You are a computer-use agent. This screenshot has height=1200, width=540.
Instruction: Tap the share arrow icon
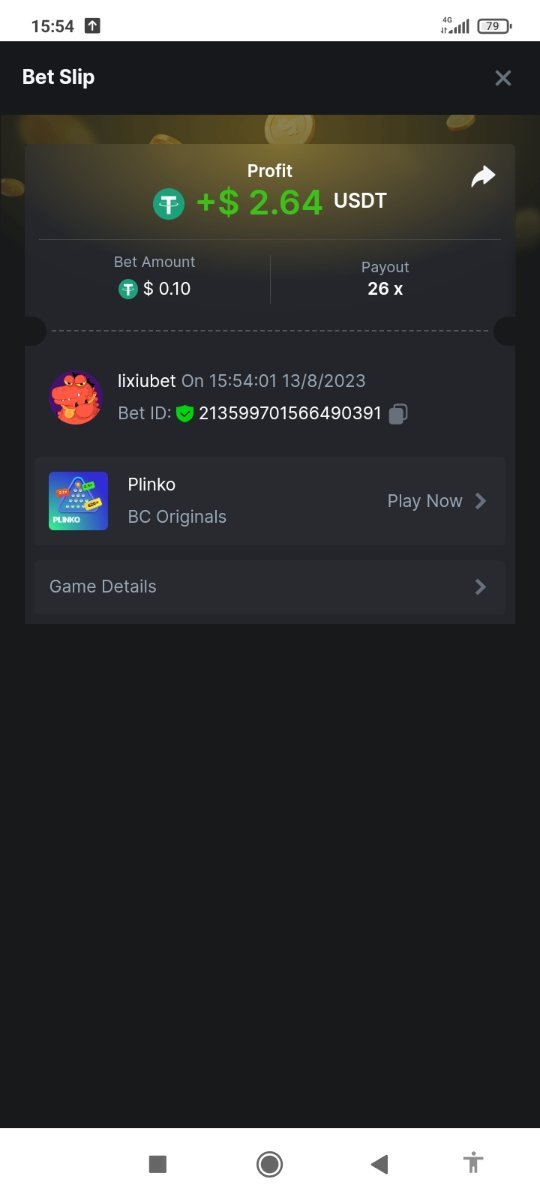coord(483,177)
